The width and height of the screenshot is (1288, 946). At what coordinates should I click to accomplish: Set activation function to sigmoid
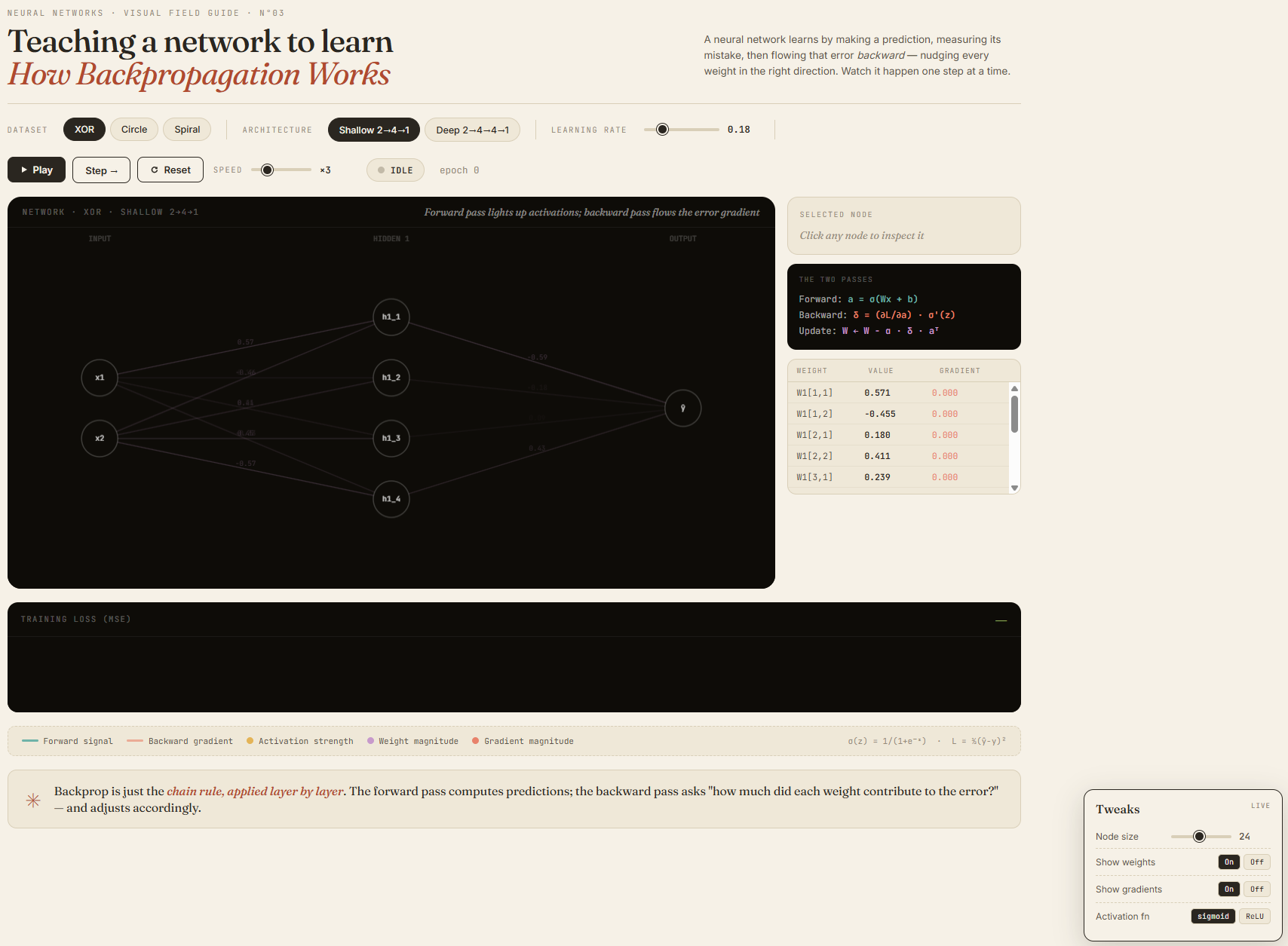1213,916
